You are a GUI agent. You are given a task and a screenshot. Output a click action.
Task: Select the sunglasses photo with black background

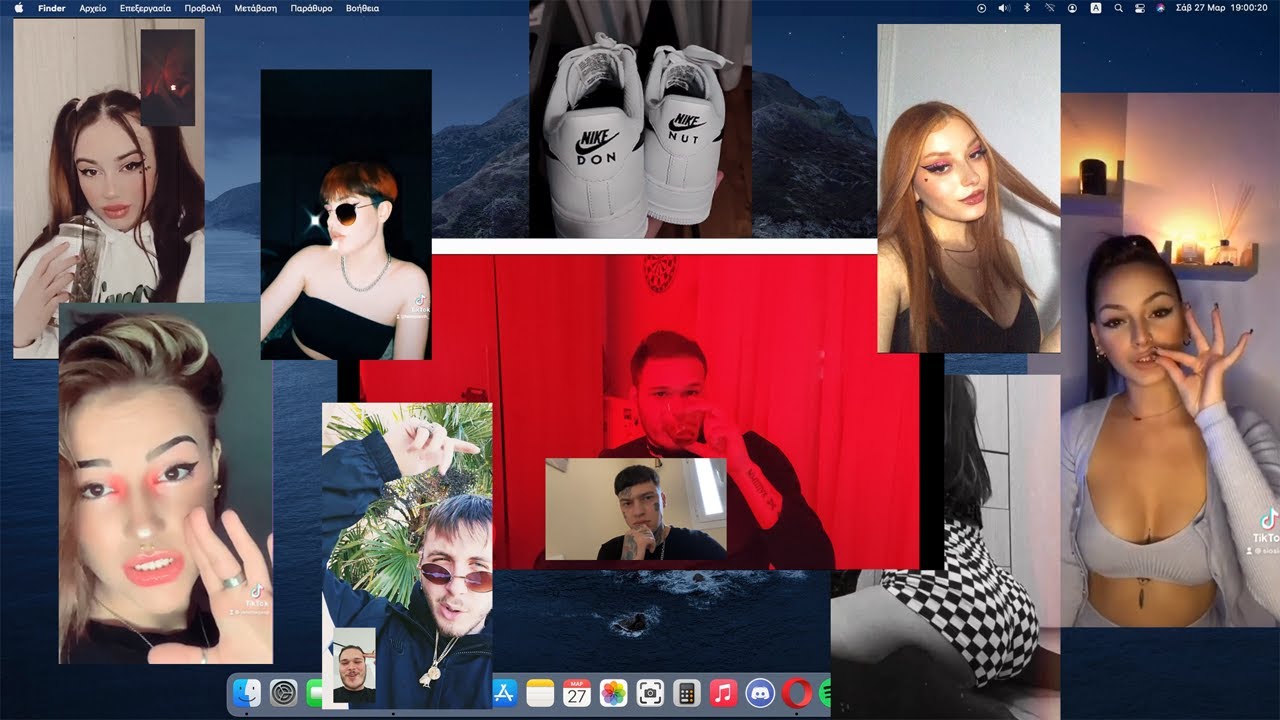click(346, 214)
